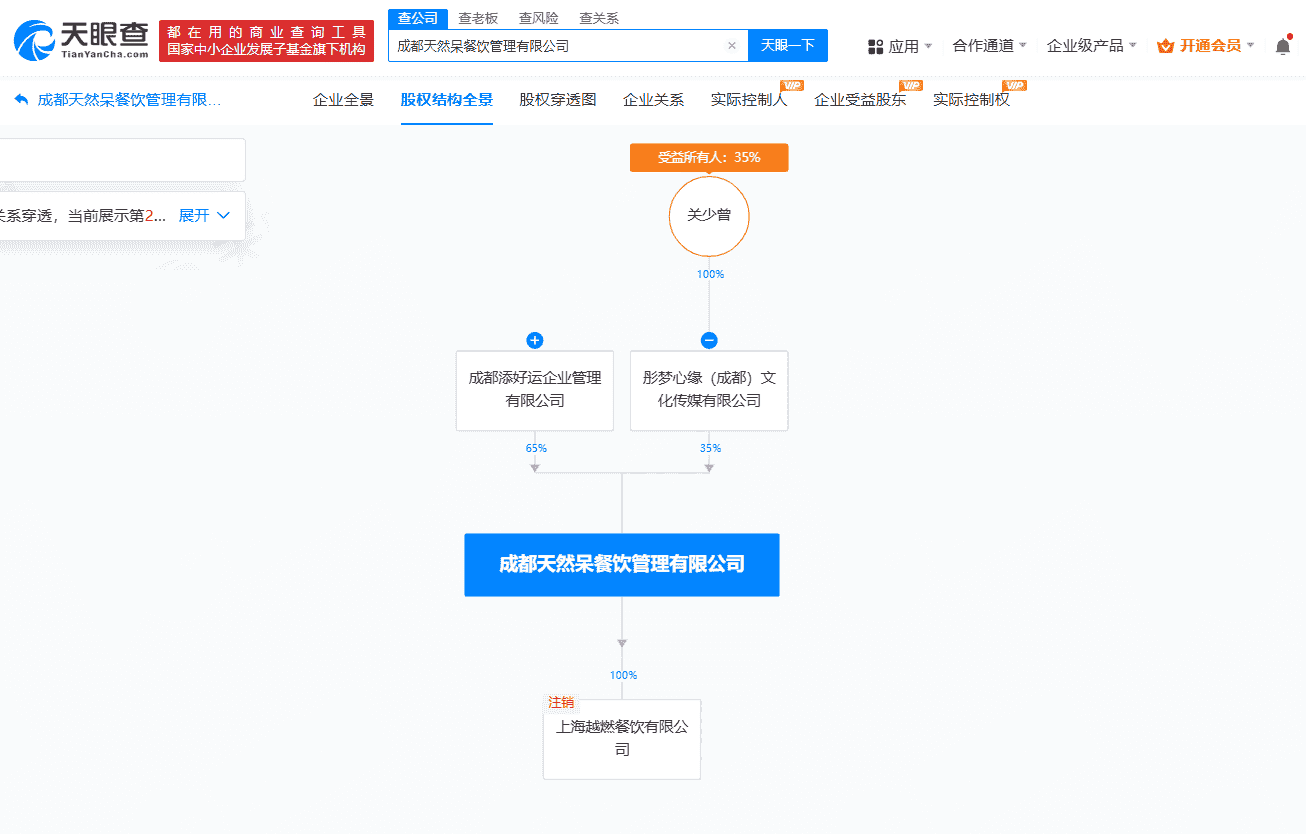Open the 合作通道 dropdown menu
The width and height of the screenshot is (1306, 834).
pyautogui.click(x=989, y=46)
